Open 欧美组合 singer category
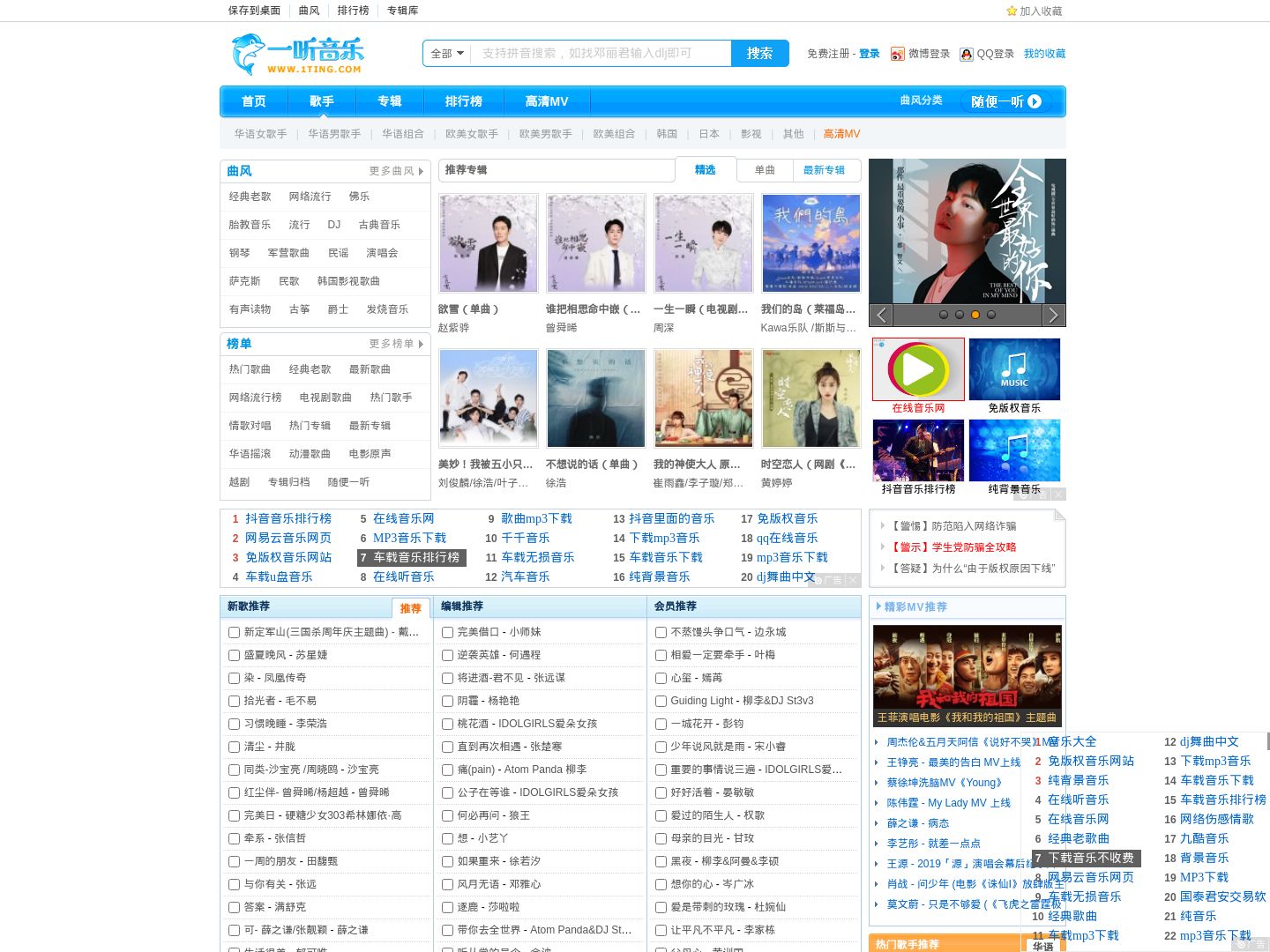The image size is (1270, 952). [614, 134]
